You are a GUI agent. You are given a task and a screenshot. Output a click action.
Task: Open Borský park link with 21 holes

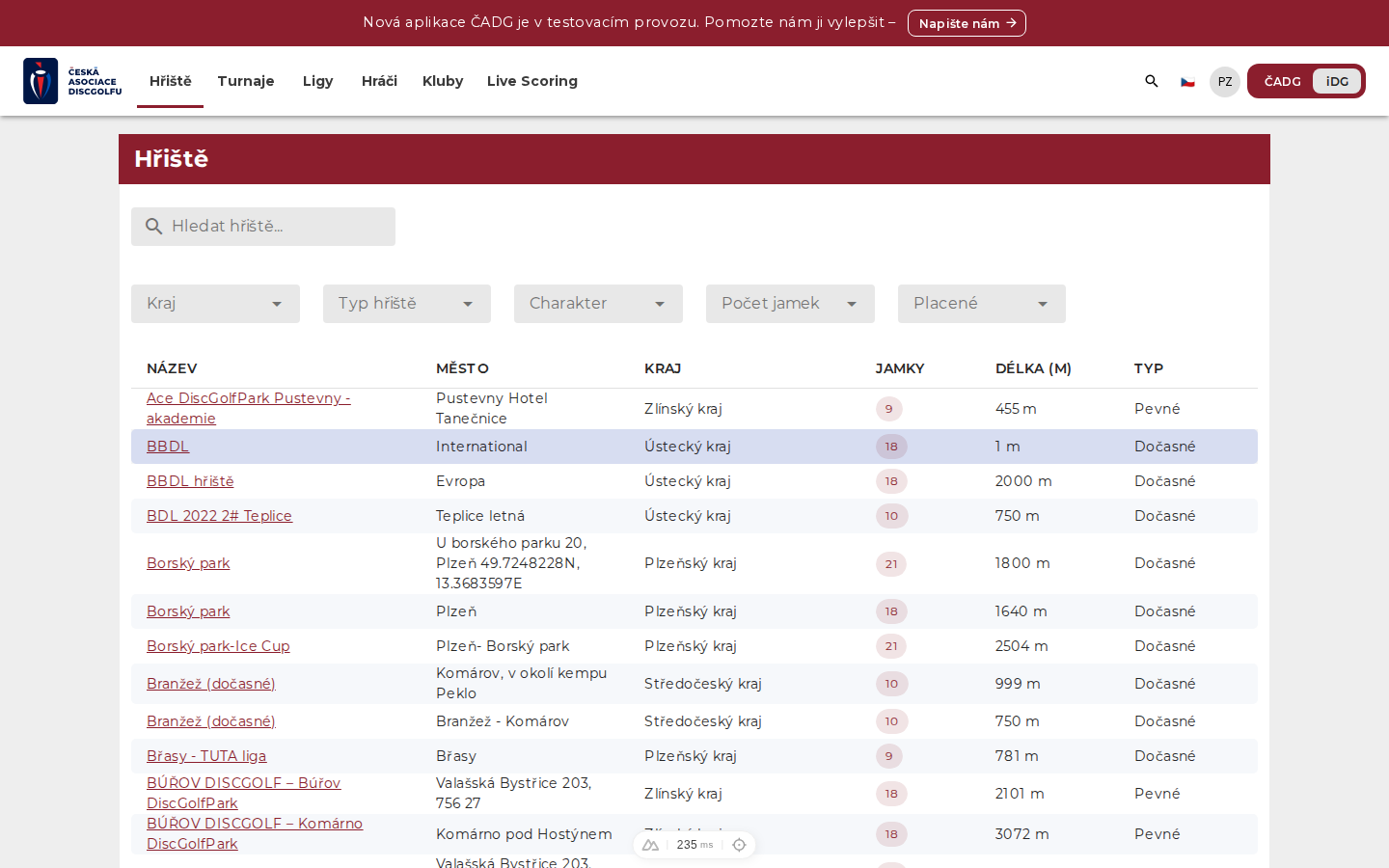[188, 563]
